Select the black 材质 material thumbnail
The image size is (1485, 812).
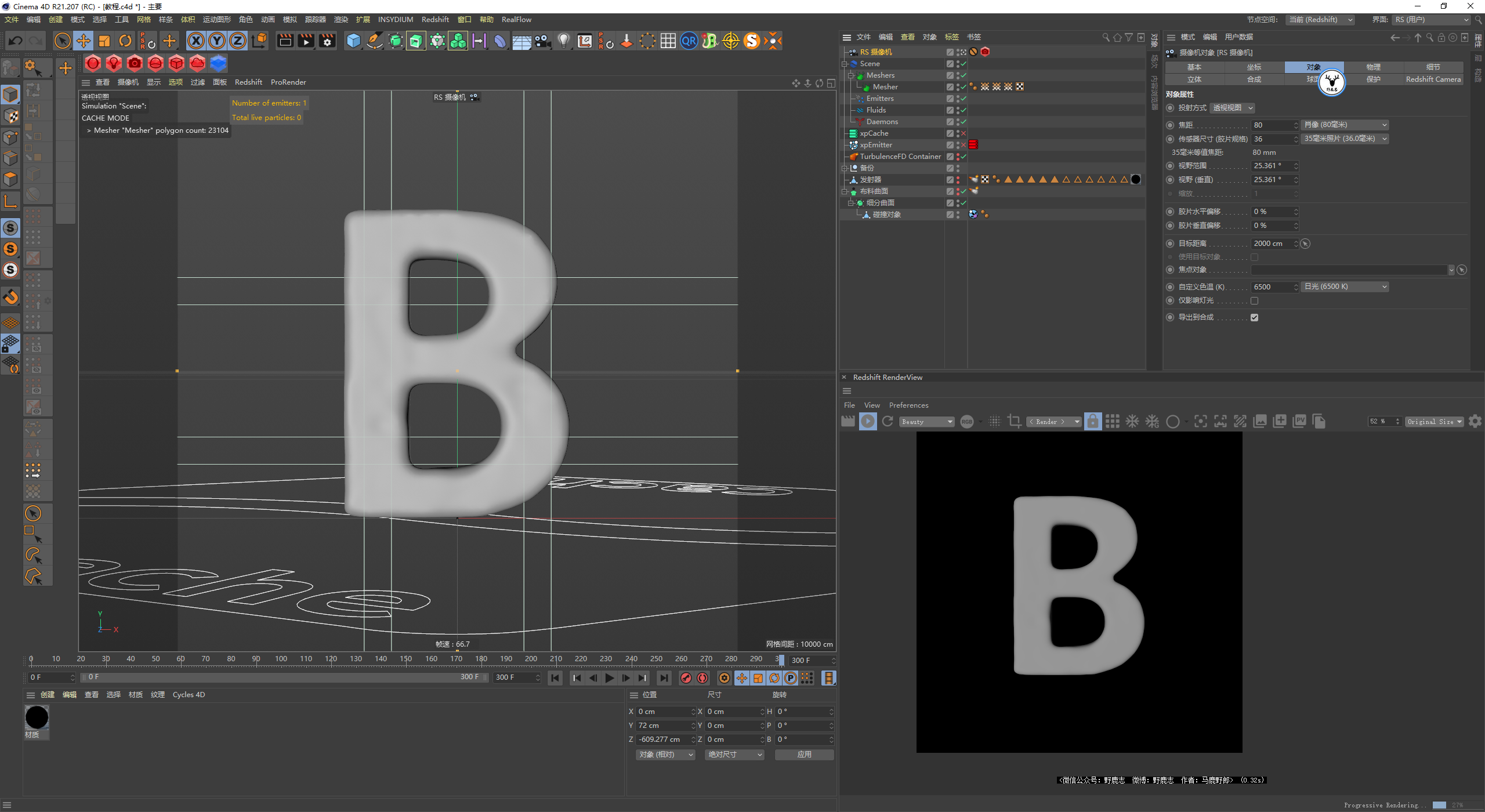(37, 718)
